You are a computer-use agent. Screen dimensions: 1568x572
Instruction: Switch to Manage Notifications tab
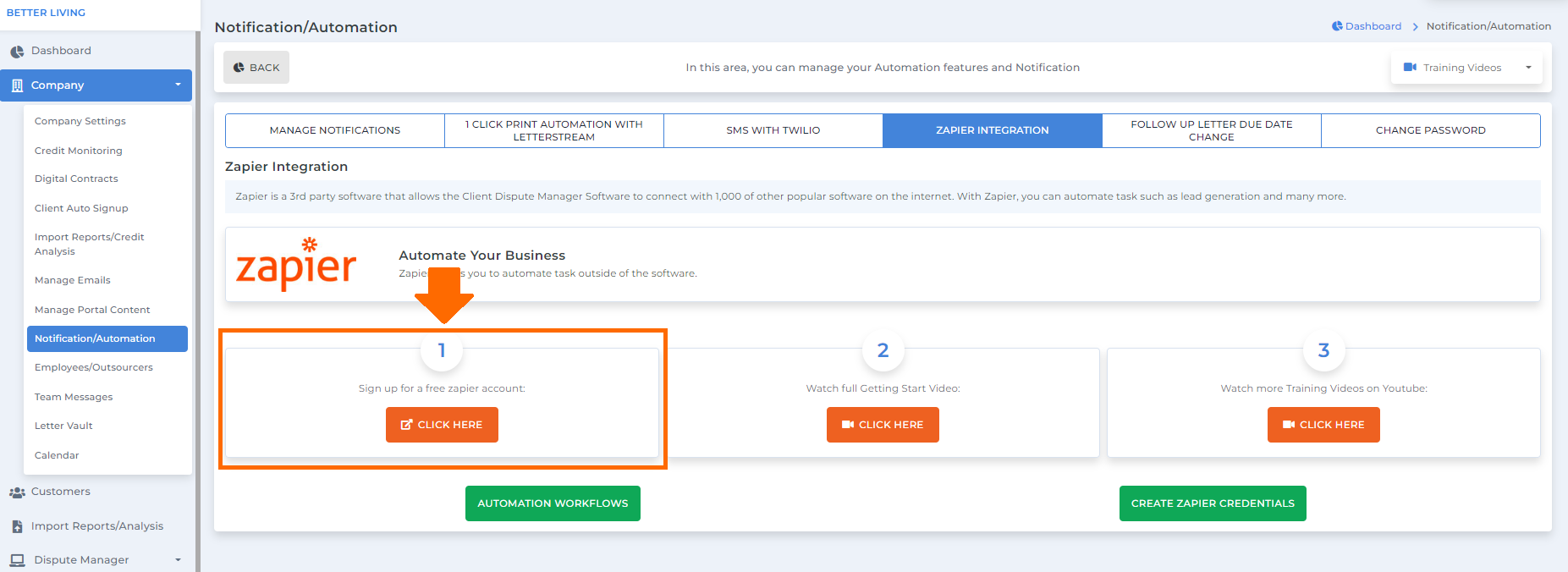click(x=335, y=130)
